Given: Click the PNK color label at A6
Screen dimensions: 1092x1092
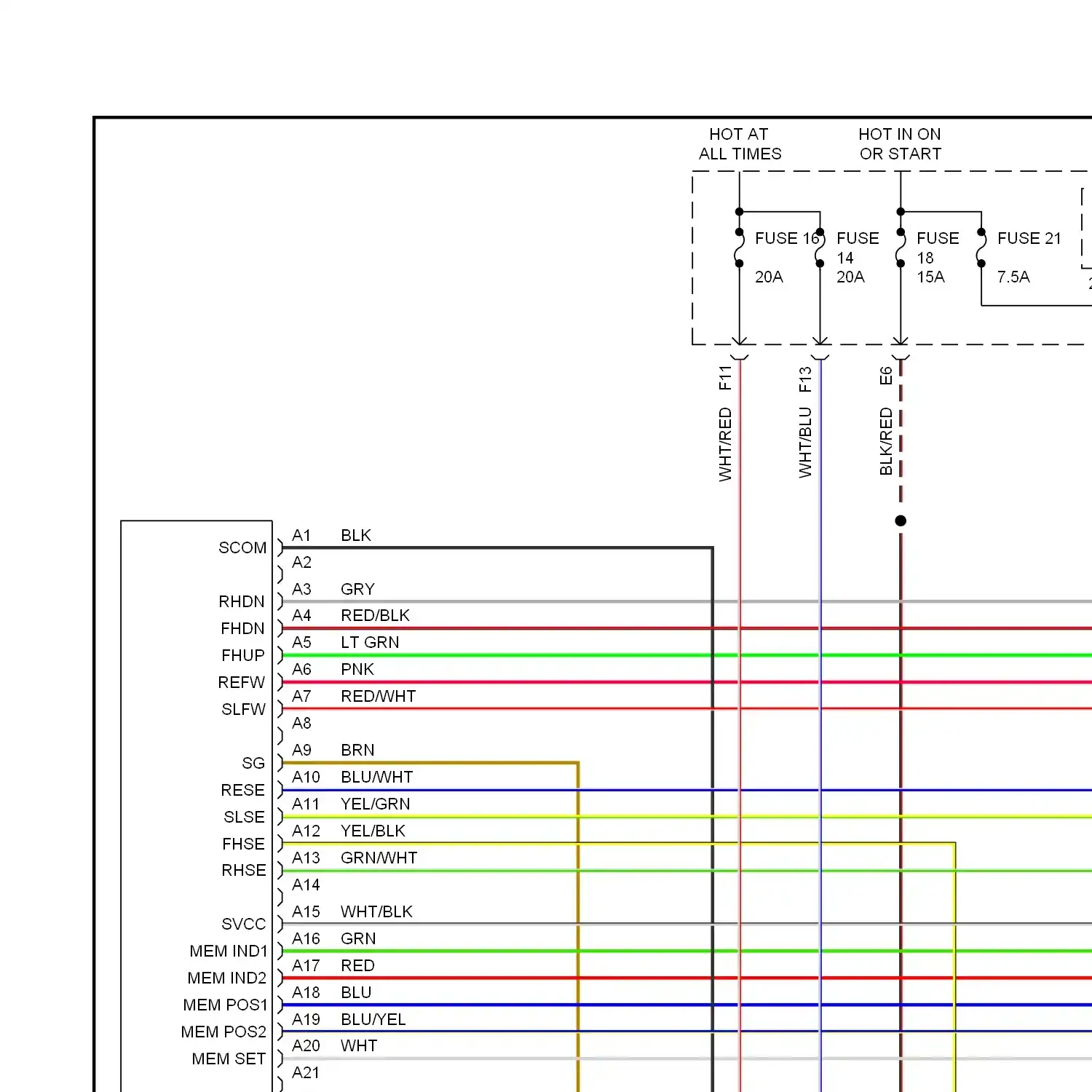Looking at the screenshot, I should [357, 669].
